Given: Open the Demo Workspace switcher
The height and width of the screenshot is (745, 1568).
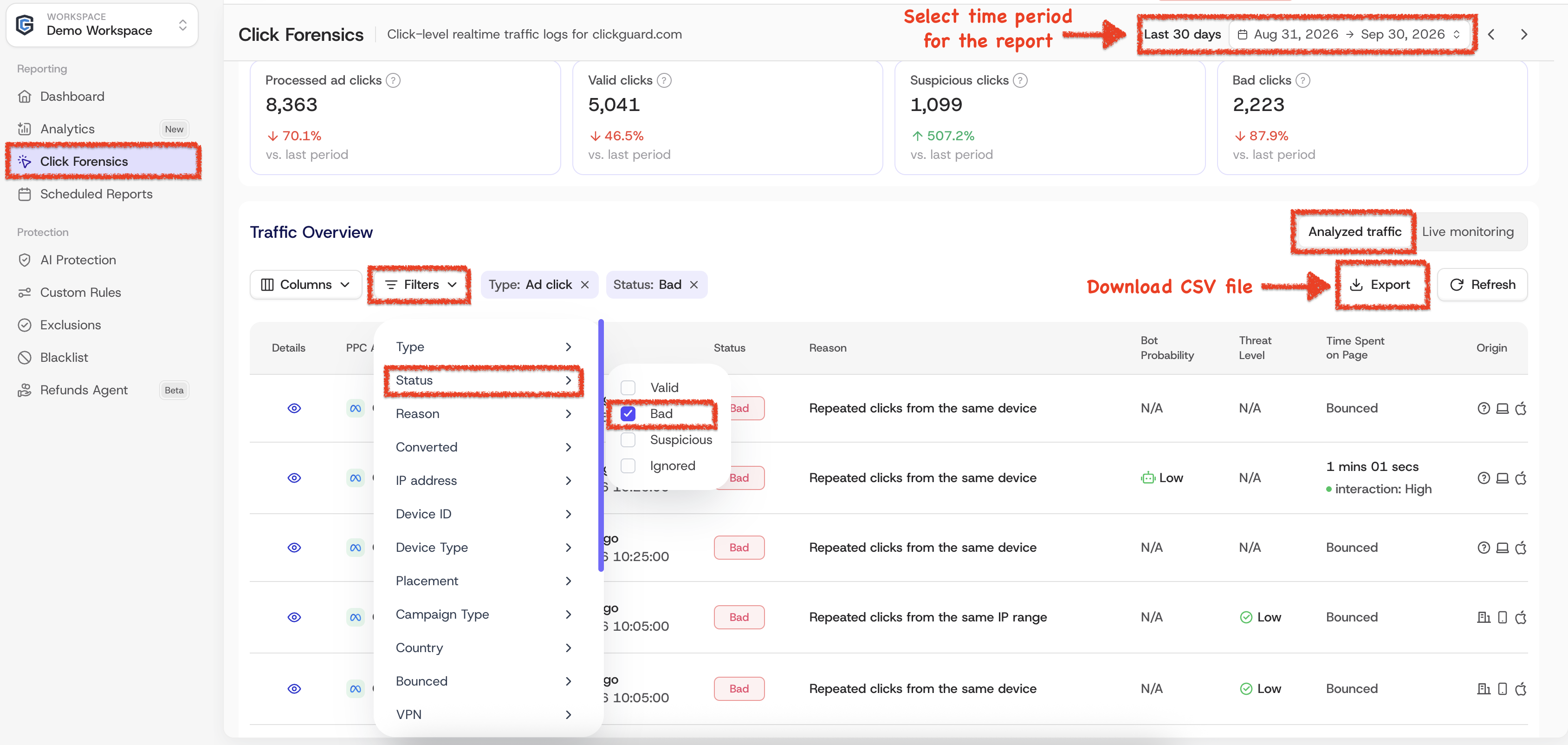Looking at the screenshot, I should 102,25.
